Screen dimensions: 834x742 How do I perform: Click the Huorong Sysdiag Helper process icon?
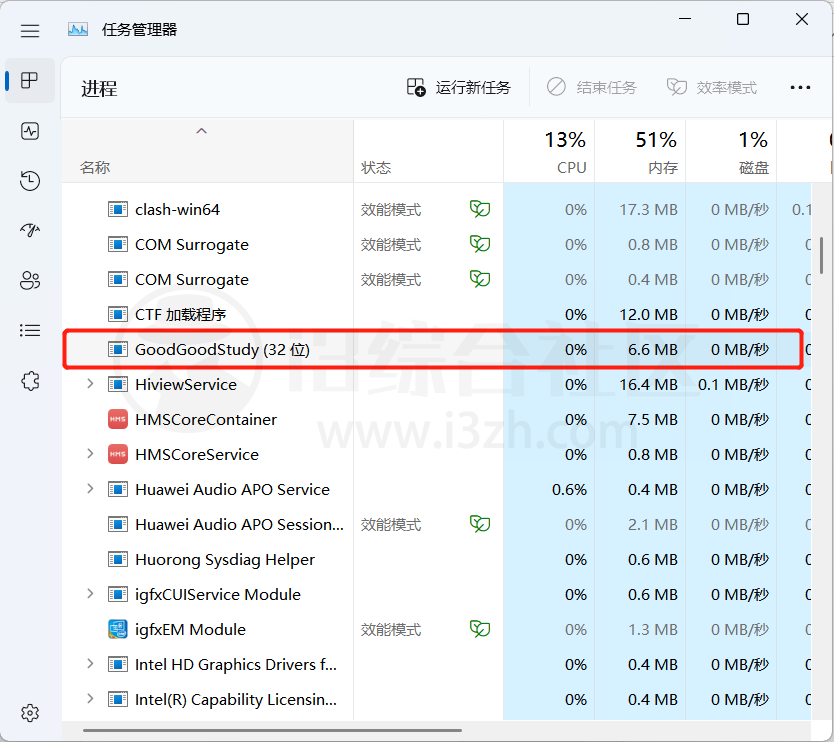(118, 559)
